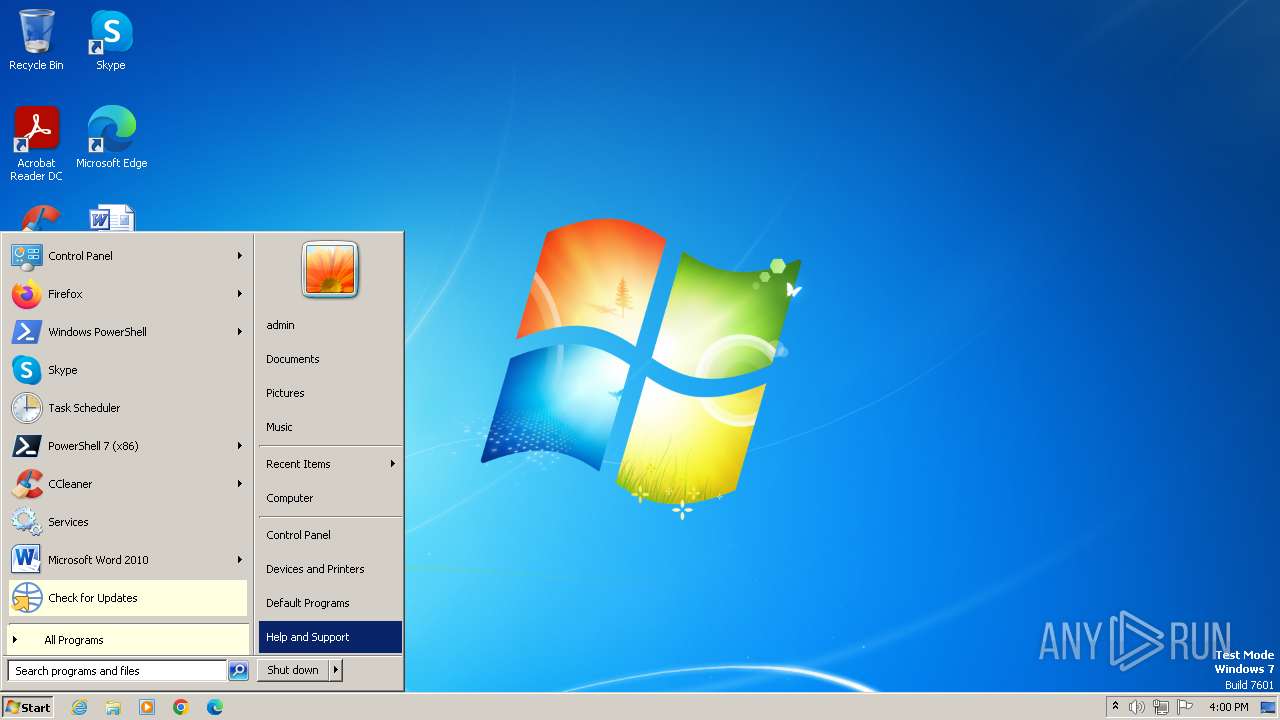
Task: Select Check for Updates in Start menu
Action: click(128, 598)
